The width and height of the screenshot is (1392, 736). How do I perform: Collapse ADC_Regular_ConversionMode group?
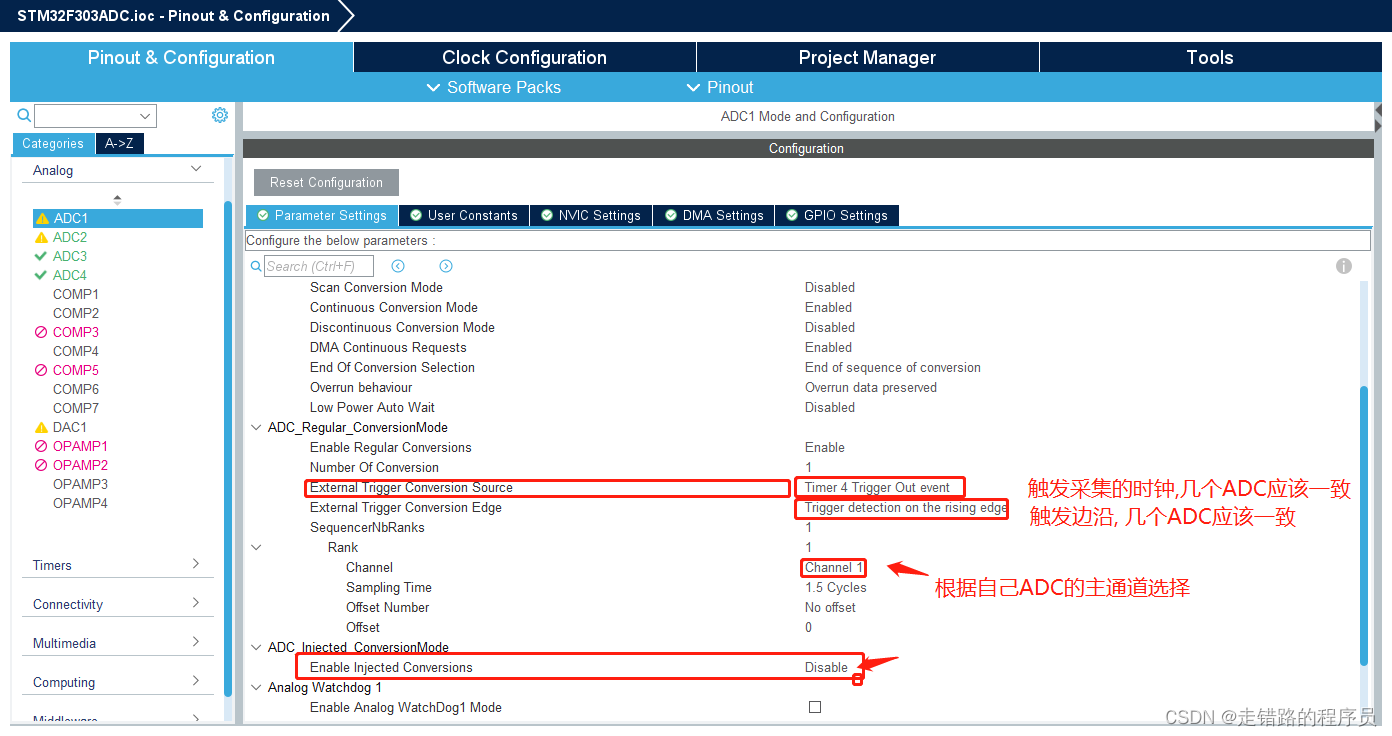pos(256,427)
